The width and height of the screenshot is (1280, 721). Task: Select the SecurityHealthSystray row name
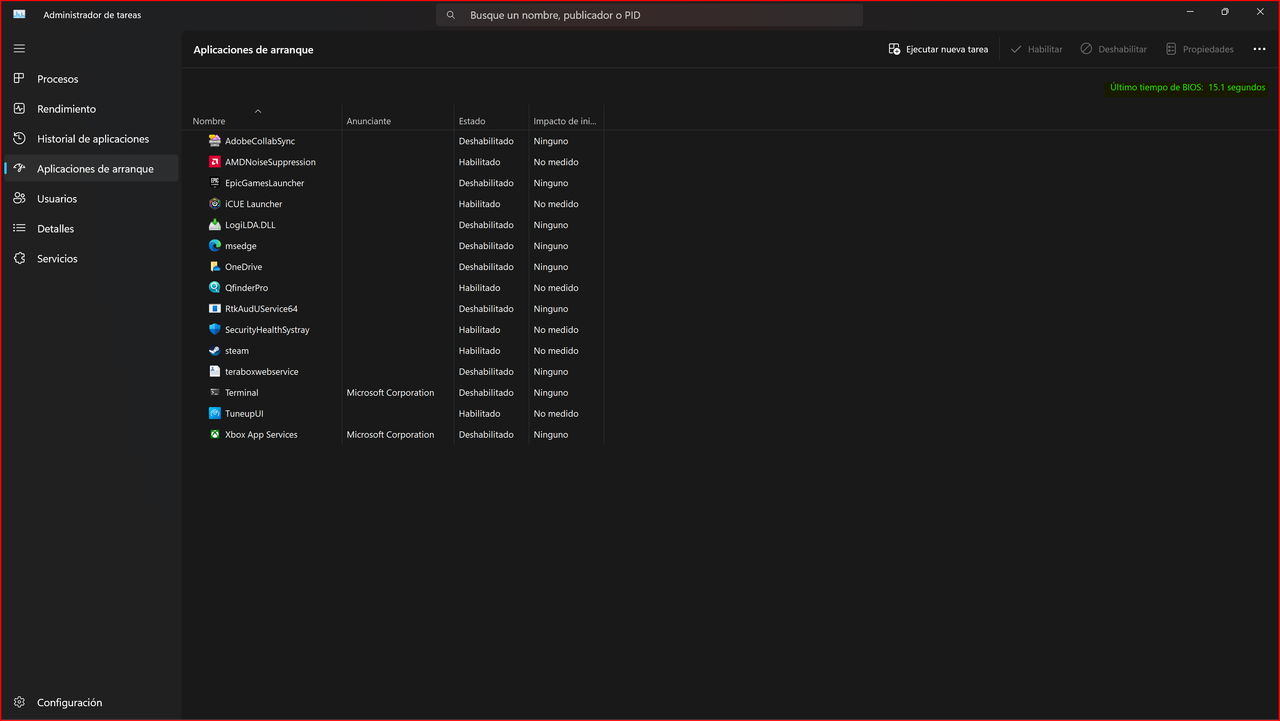[x=267, y=330]
